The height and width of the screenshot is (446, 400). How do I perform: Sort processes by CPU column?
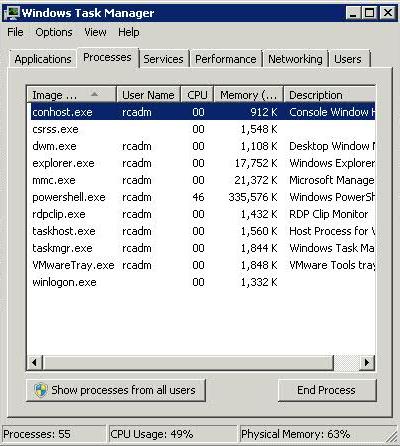tap(197, 95)
